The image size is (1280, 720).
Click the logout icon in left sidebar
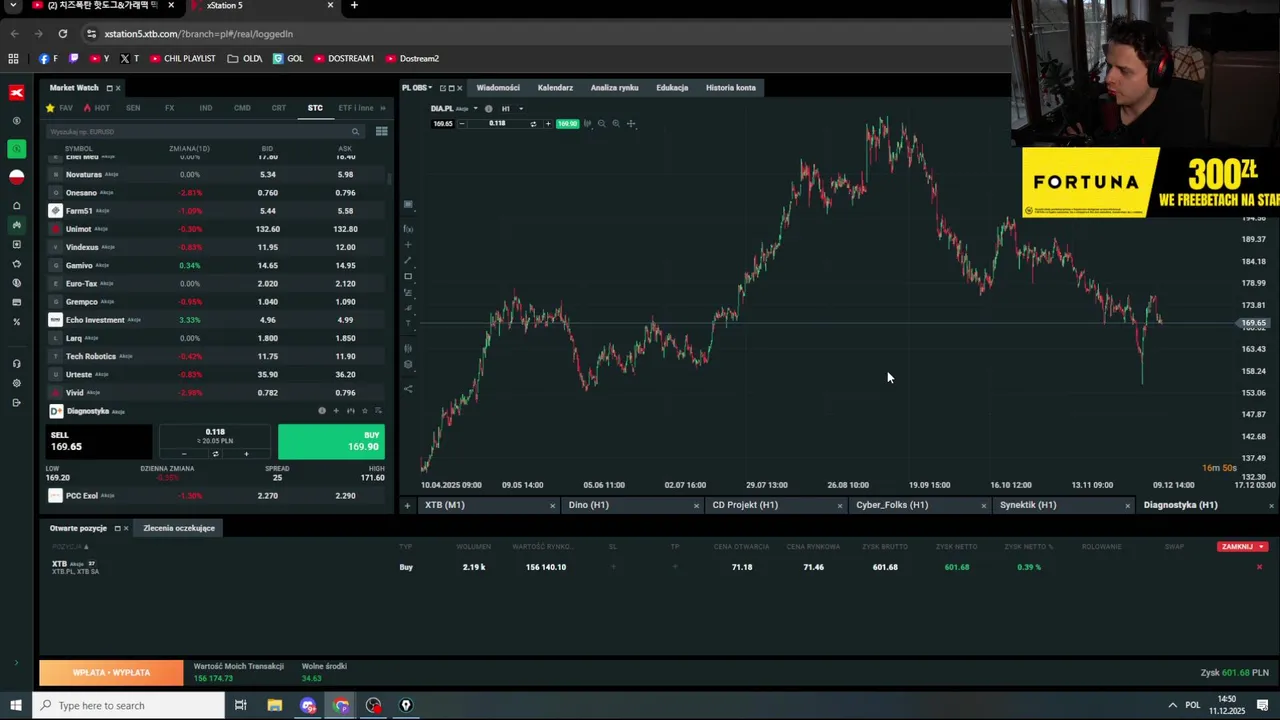(16, 403)
